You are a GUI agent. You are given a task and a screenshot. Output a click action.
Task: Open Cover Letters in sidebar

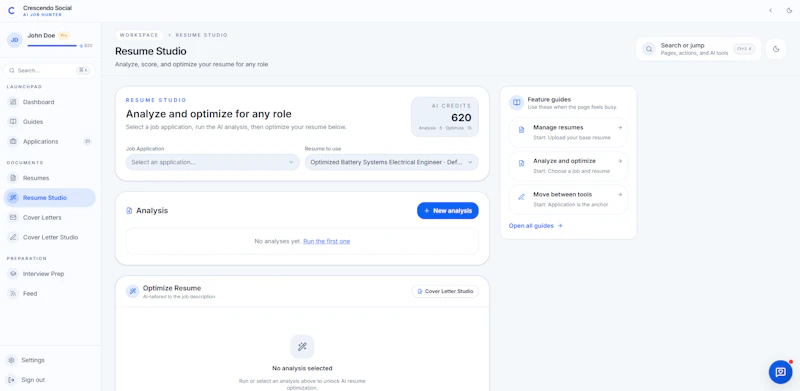[x=49, y=217]
